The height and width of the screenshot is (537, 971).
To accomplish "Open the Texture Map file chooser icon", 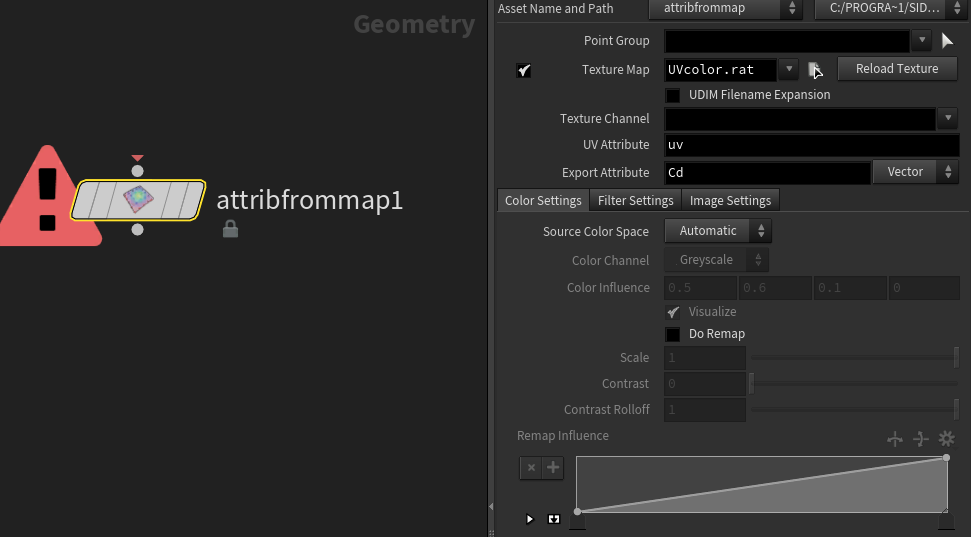I will click(816, 70).
